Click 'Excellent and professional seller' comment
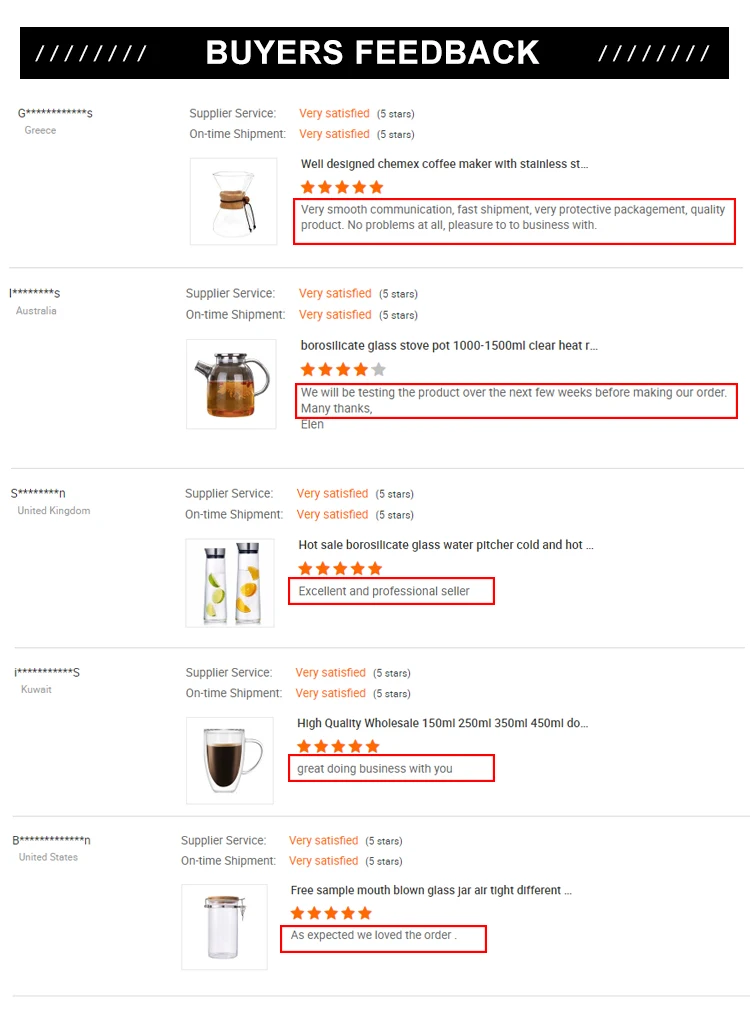Screen dimensions: 750x1029 [384, 591]
